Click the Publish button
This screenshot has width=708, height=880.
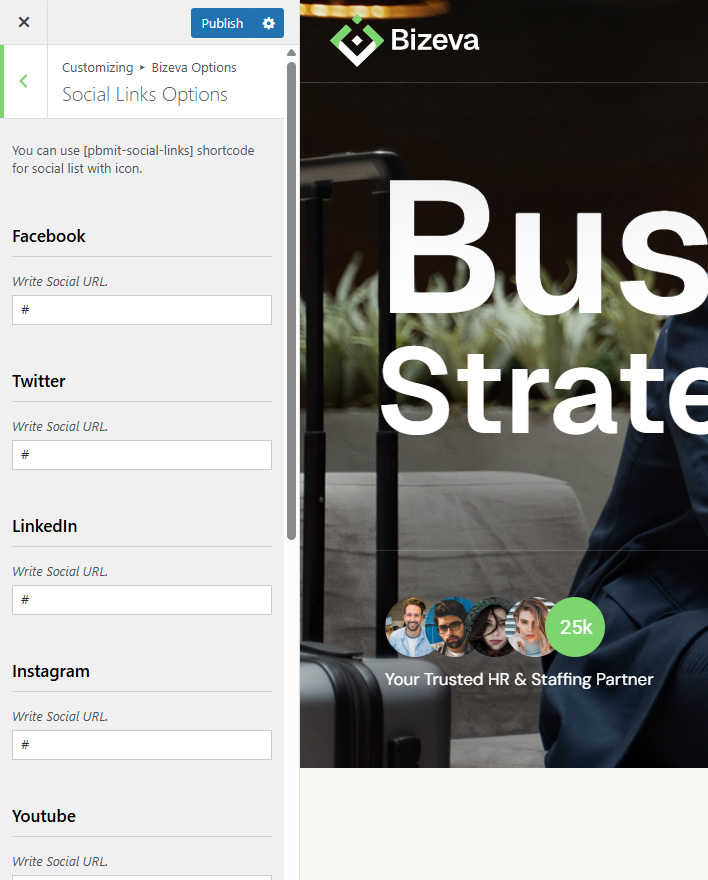click(x=223, y=23)
